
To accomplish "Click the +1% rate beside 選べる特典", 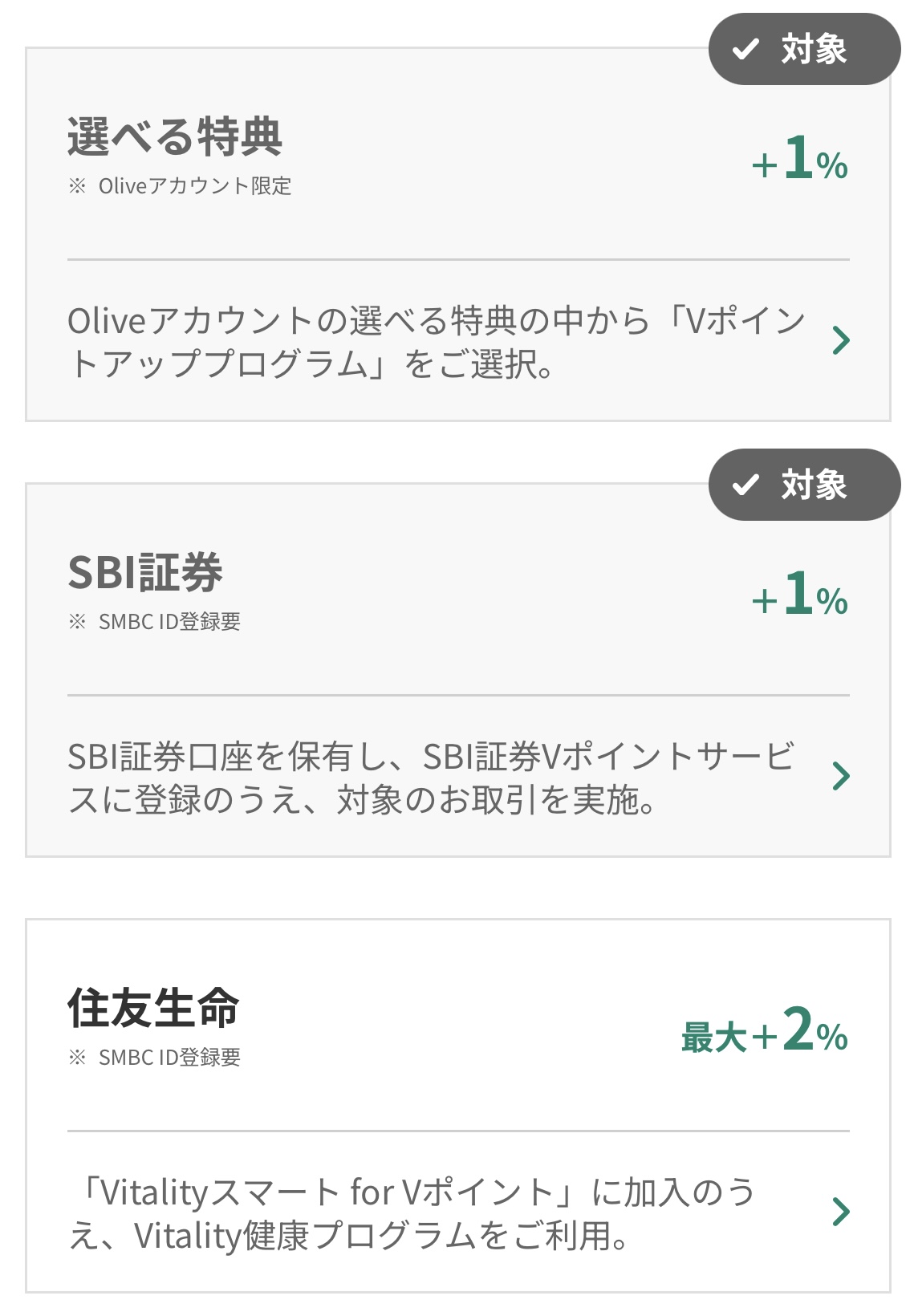I will click(x=799, y=159).
